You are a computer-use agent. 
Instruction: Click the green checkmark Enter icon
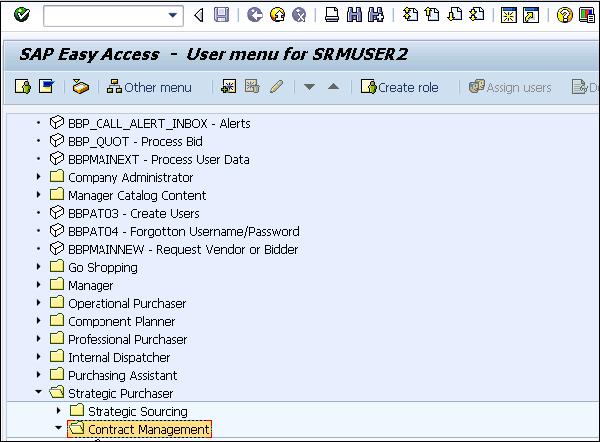21,15
